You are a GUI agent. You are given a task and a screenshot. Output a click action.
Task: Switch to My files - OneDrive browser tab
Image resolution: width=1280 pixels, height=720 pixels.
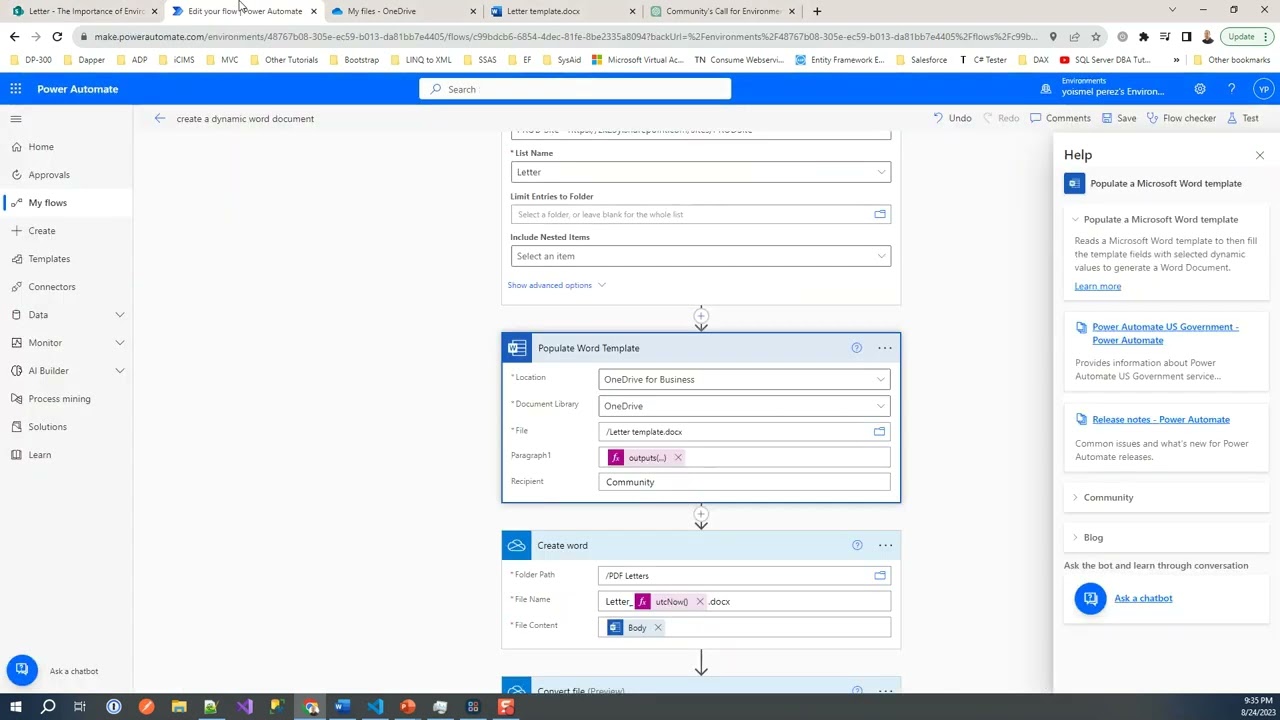pos(402,11)
